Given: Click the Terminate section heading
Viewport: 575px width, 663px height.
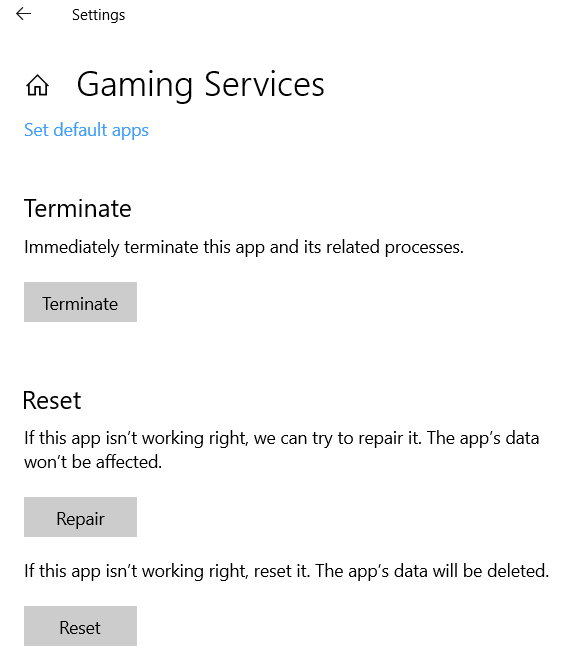Looking at the screenshot, I should 78,208.
